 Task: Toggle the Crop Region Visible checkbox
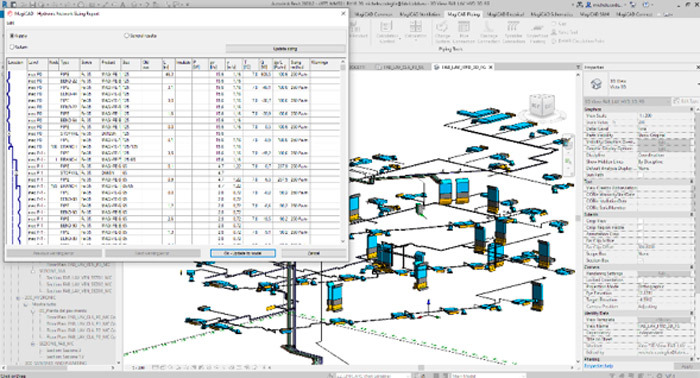640,228
